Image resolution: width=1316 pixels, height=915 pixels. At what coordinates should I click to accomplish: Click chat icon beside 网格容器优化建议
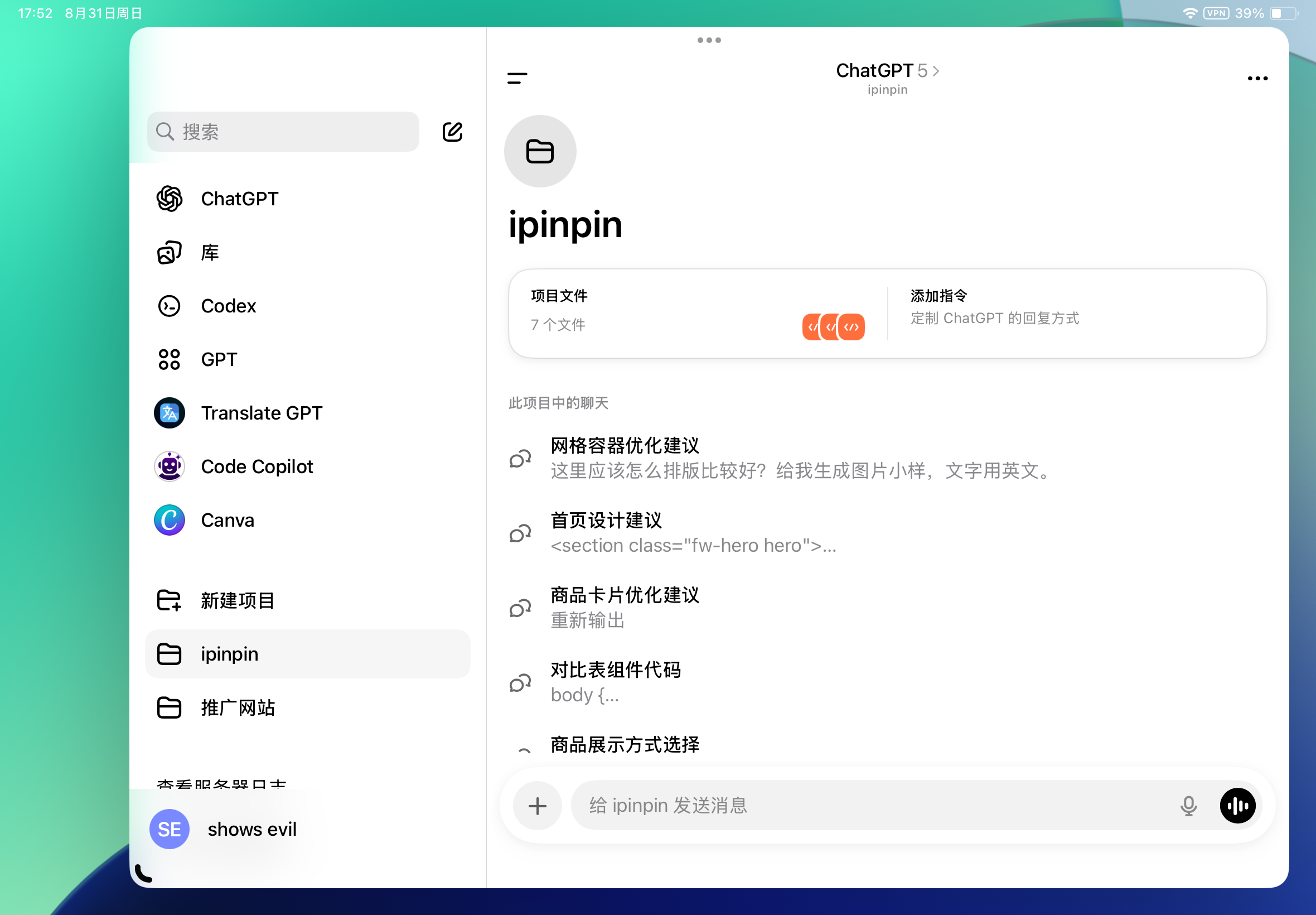coord(521,459)
